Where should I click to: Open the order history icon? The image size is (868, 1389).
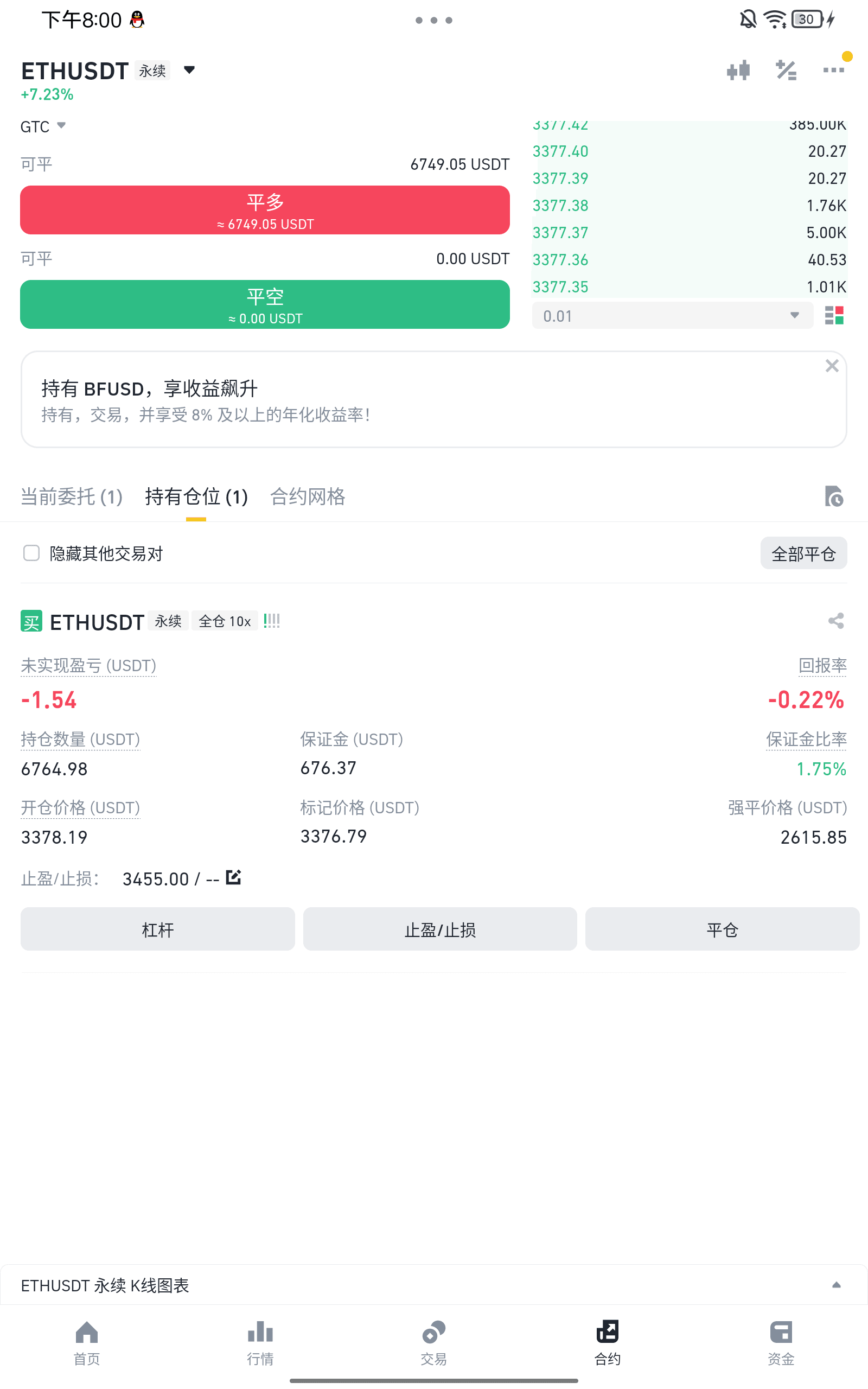834,496
